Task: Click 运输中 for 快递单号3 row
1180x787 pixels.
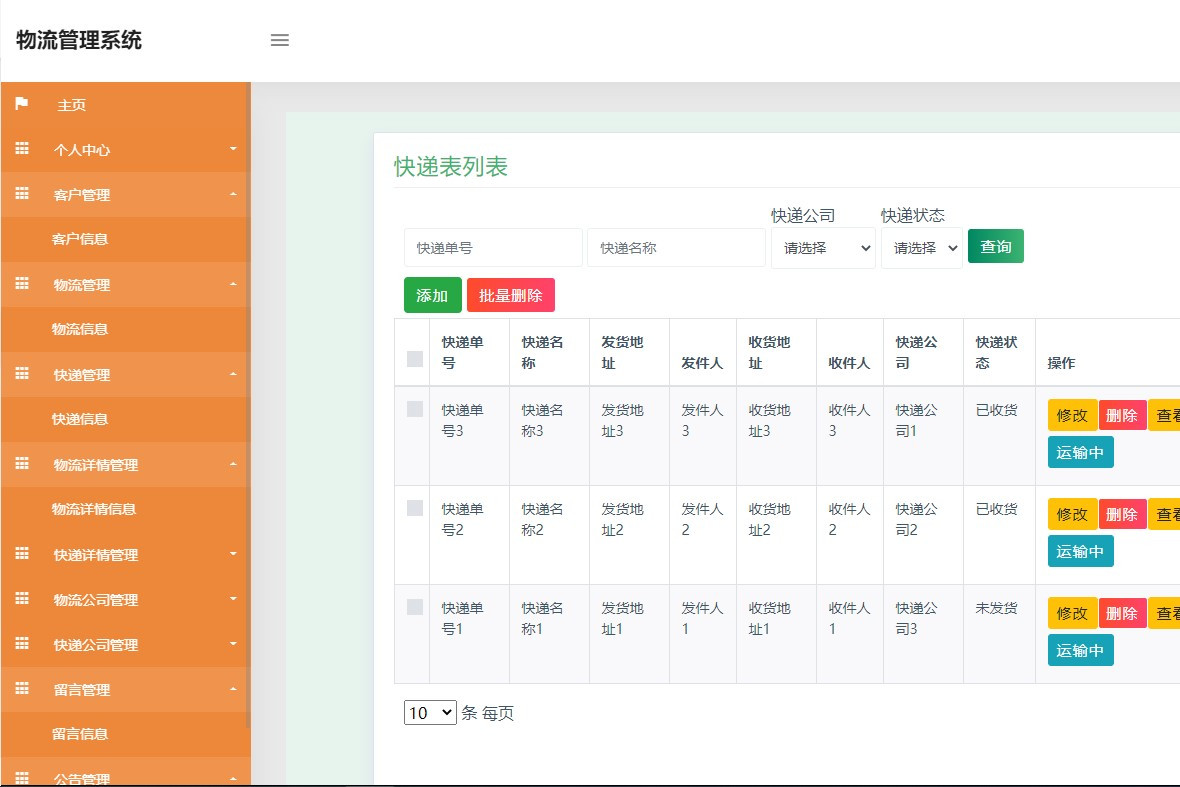Action: (x=1081, y=452)
